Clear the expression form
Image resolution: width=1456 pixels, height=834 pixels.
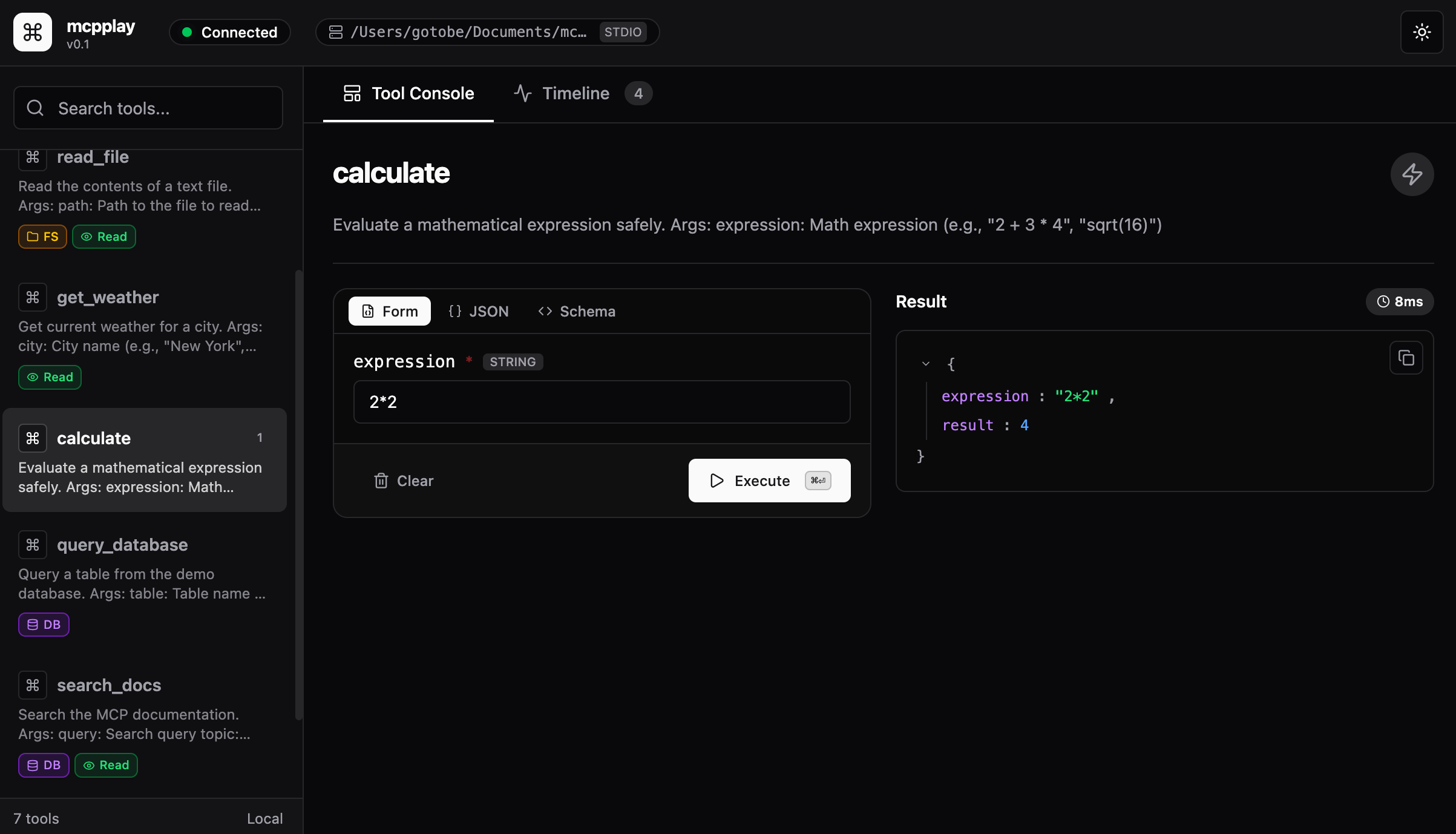pos(403,481)
